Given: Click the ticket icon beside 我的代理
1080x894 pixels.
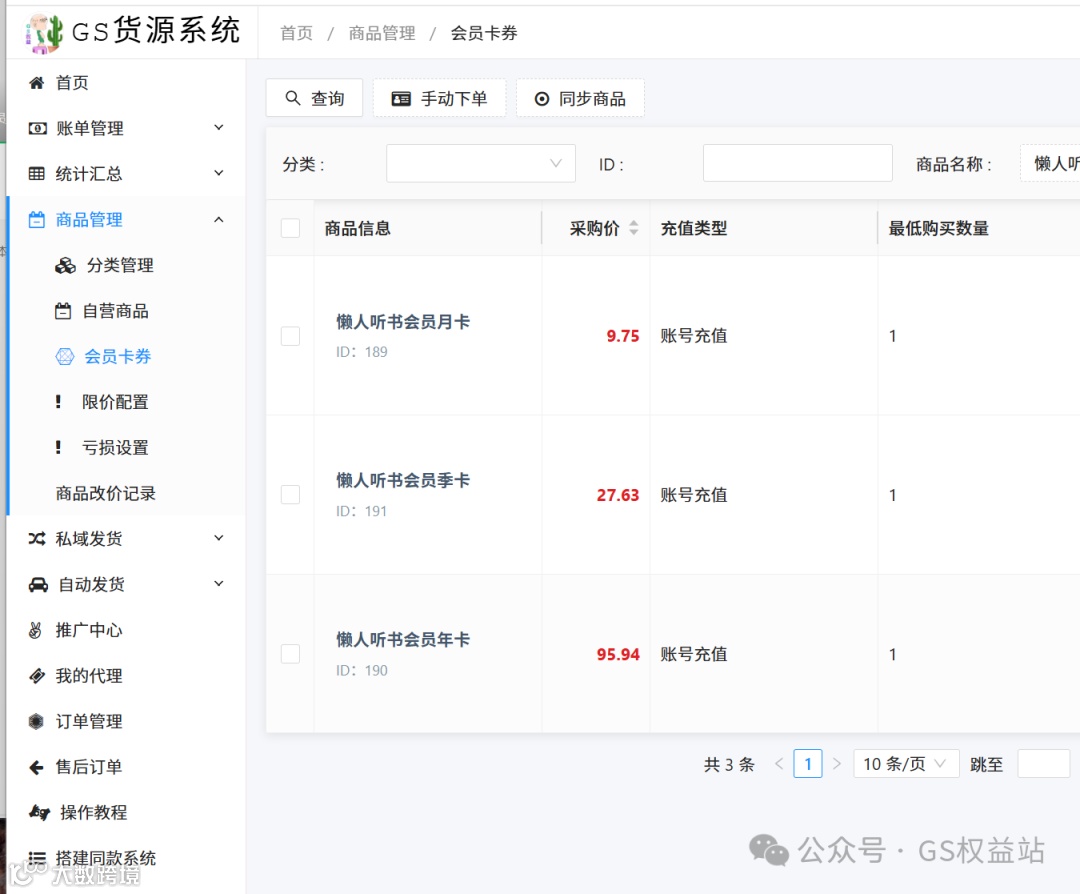Looking at the screenshot, I should click(x=37, y=676).
